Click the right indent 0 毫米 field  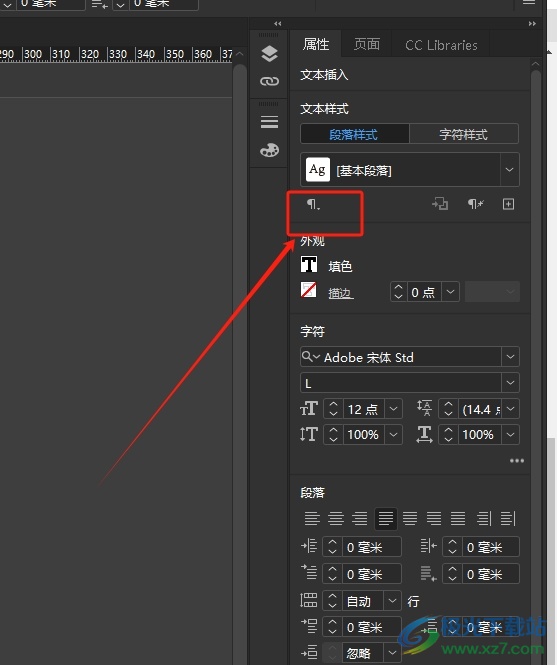coord(491,547)
